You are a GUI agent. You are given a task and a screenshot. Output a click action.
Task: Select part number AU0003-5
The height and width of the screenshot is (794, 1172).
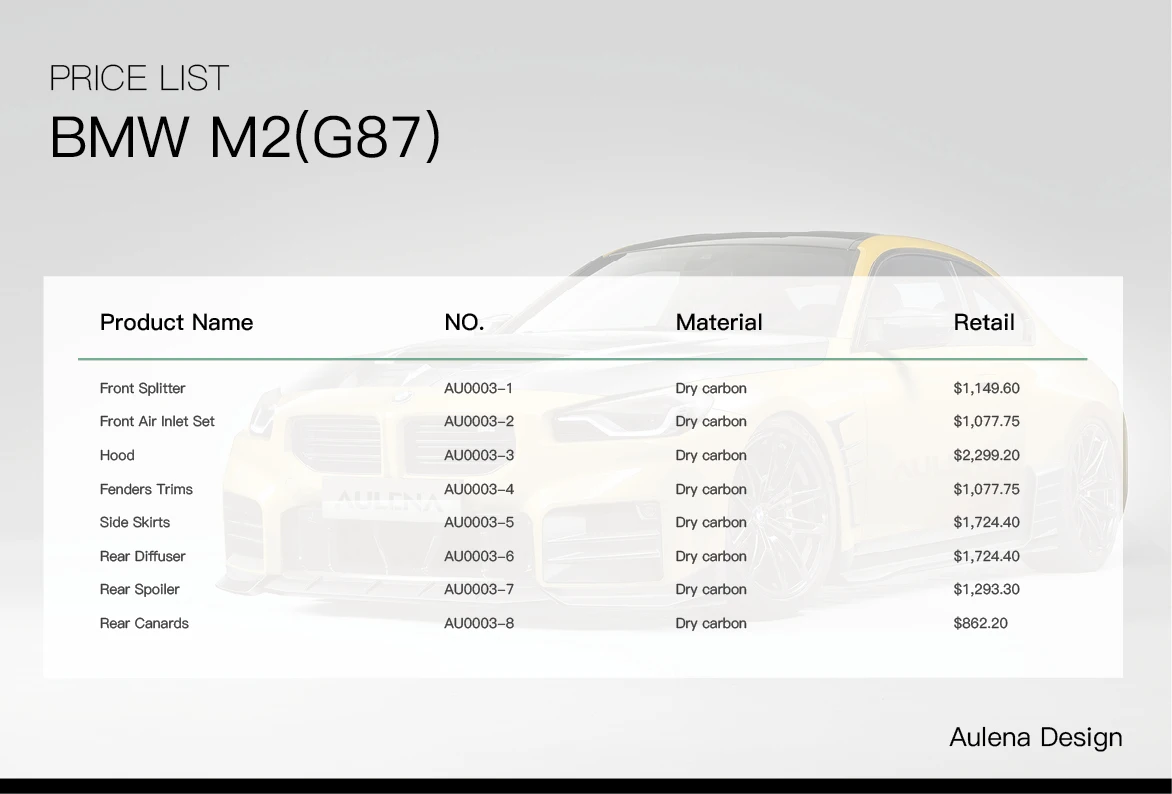(479, 522)
